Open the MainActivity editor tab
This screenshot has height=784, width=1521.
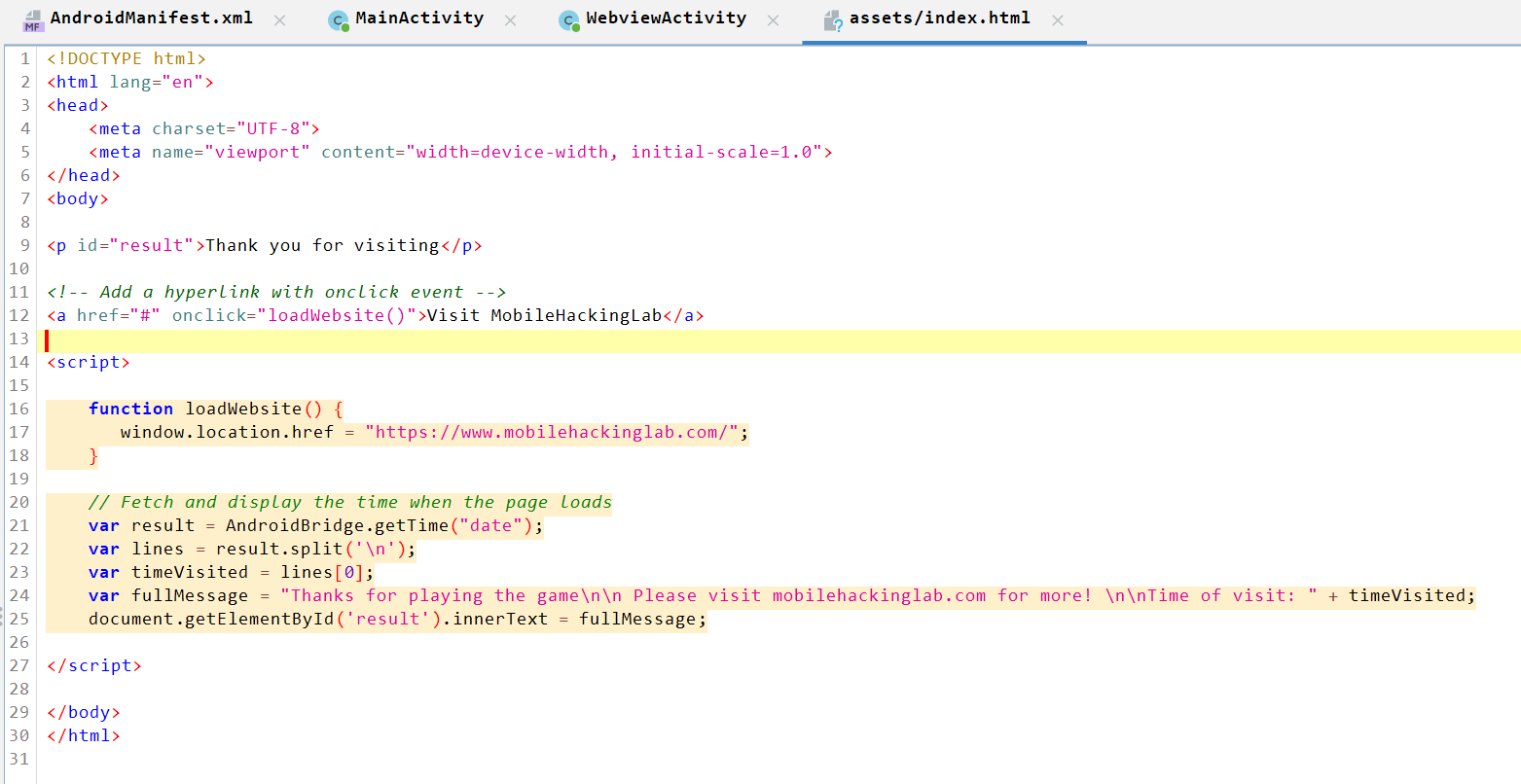pyautogui.click(x=418, y=18)
